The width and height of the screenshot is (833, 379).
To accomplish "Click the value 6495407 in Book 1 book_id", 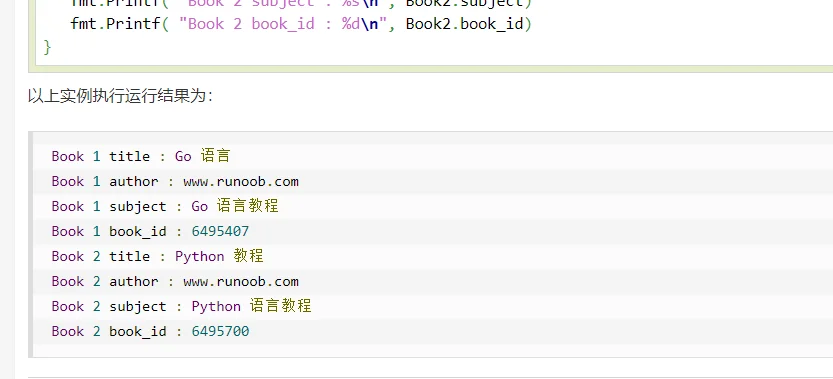I will coord(220,231).
